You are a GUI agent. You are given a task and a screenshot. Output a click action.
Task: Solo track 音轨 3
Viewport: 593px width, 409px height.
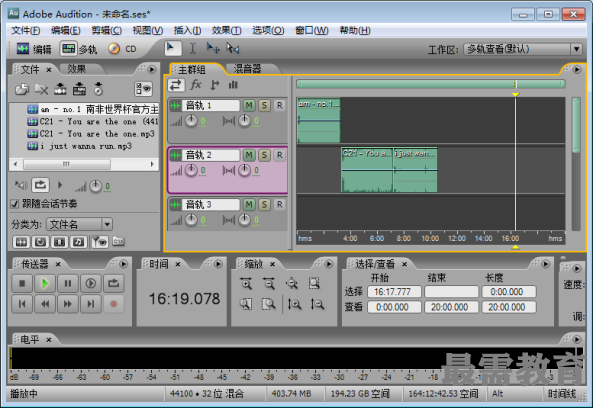264,204
